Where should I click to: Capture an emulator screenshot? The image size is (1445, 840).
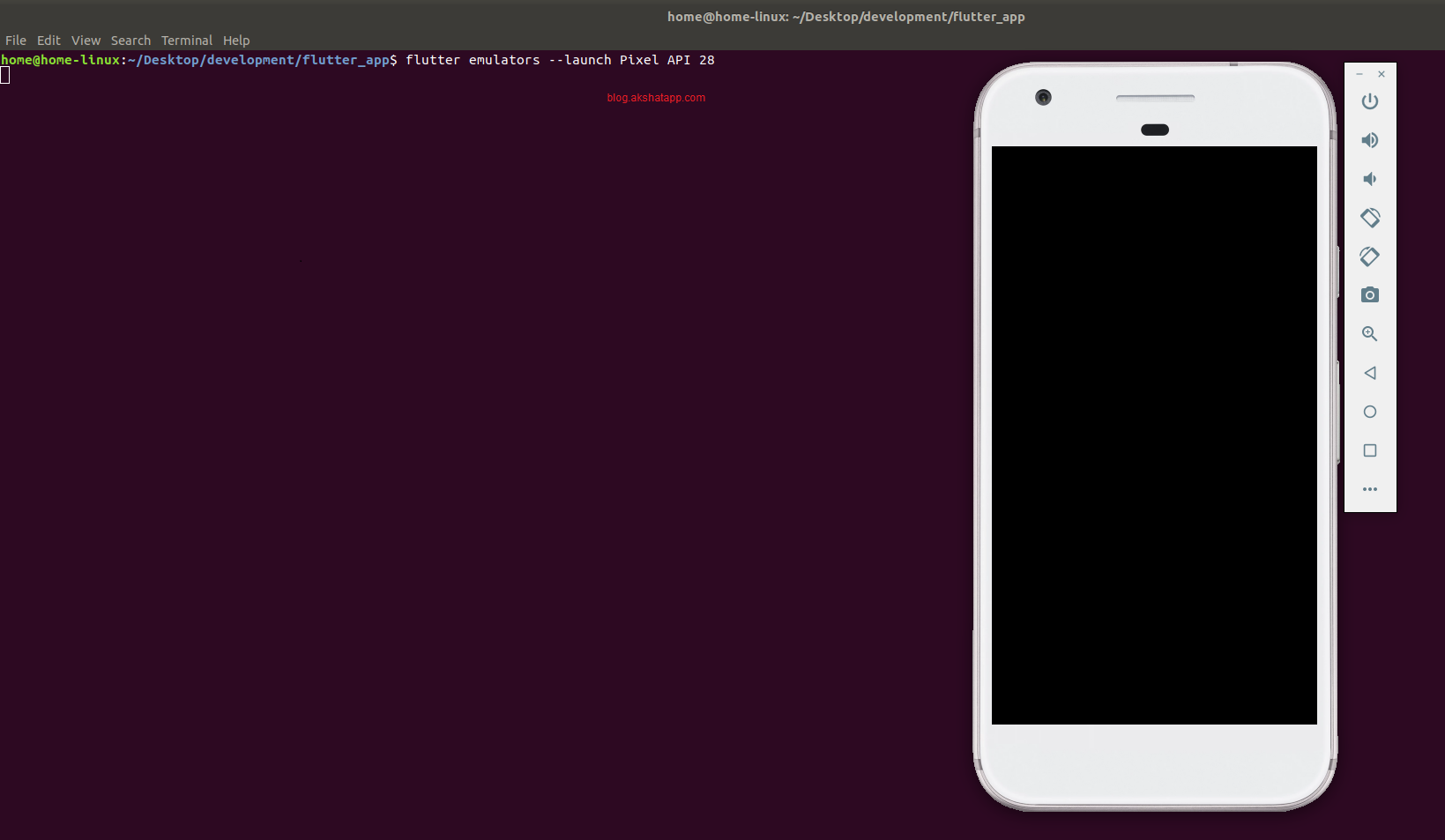(x=1369, y=294)
